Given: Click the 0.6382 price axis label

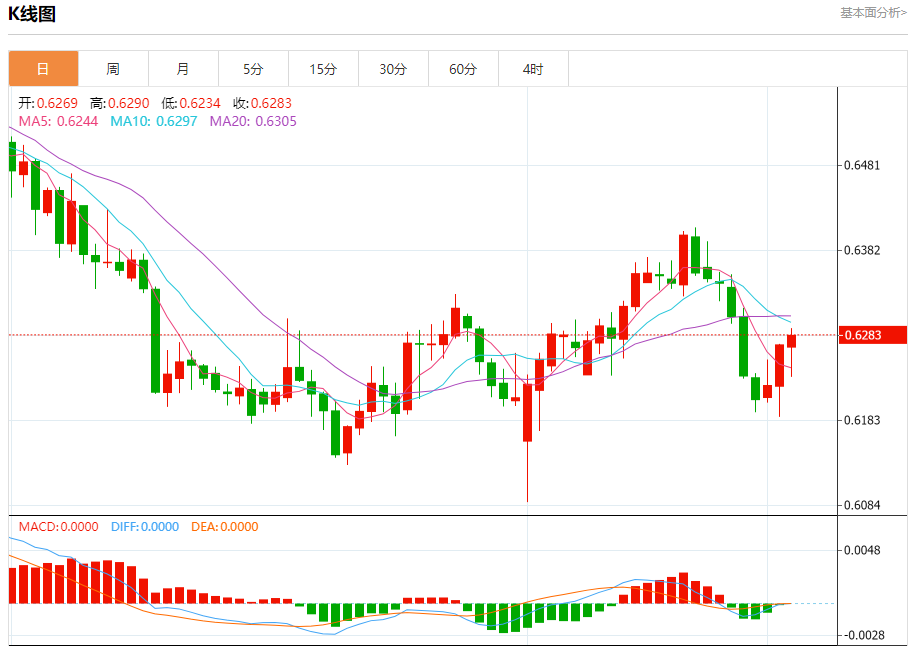Looking at the screenshot, I should click(862, 250).
